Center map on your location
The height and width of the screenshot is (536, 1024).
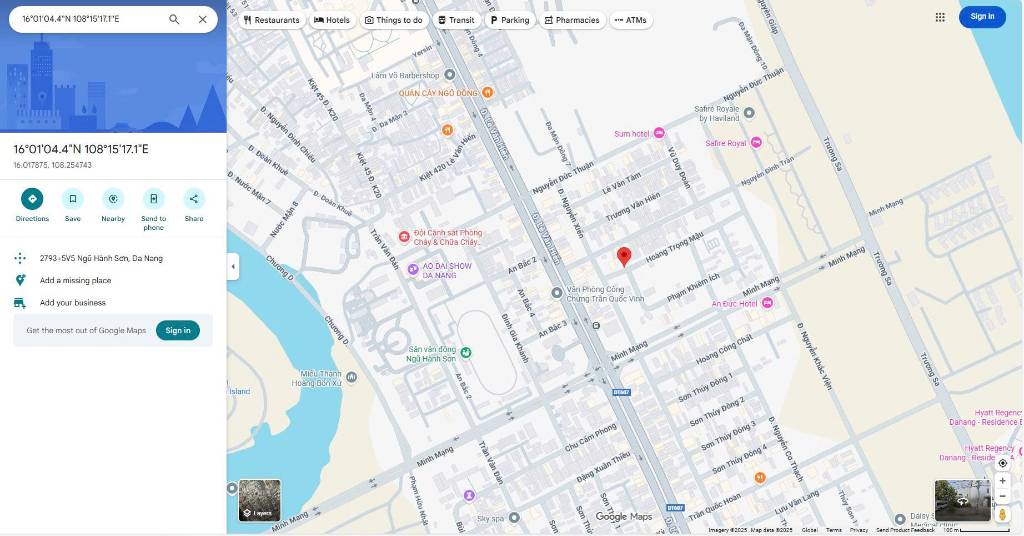click(x=1002, y=463)
